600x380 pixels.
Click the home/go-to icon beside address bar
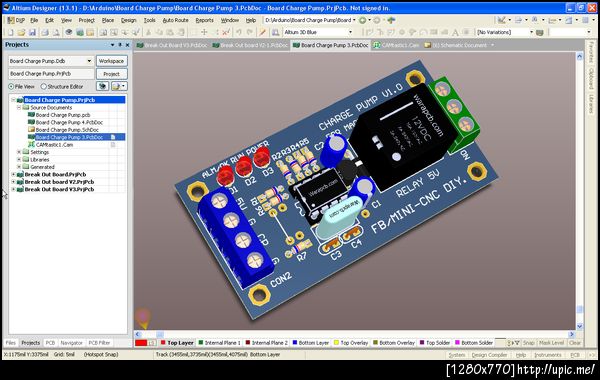[x=391, y=20]
